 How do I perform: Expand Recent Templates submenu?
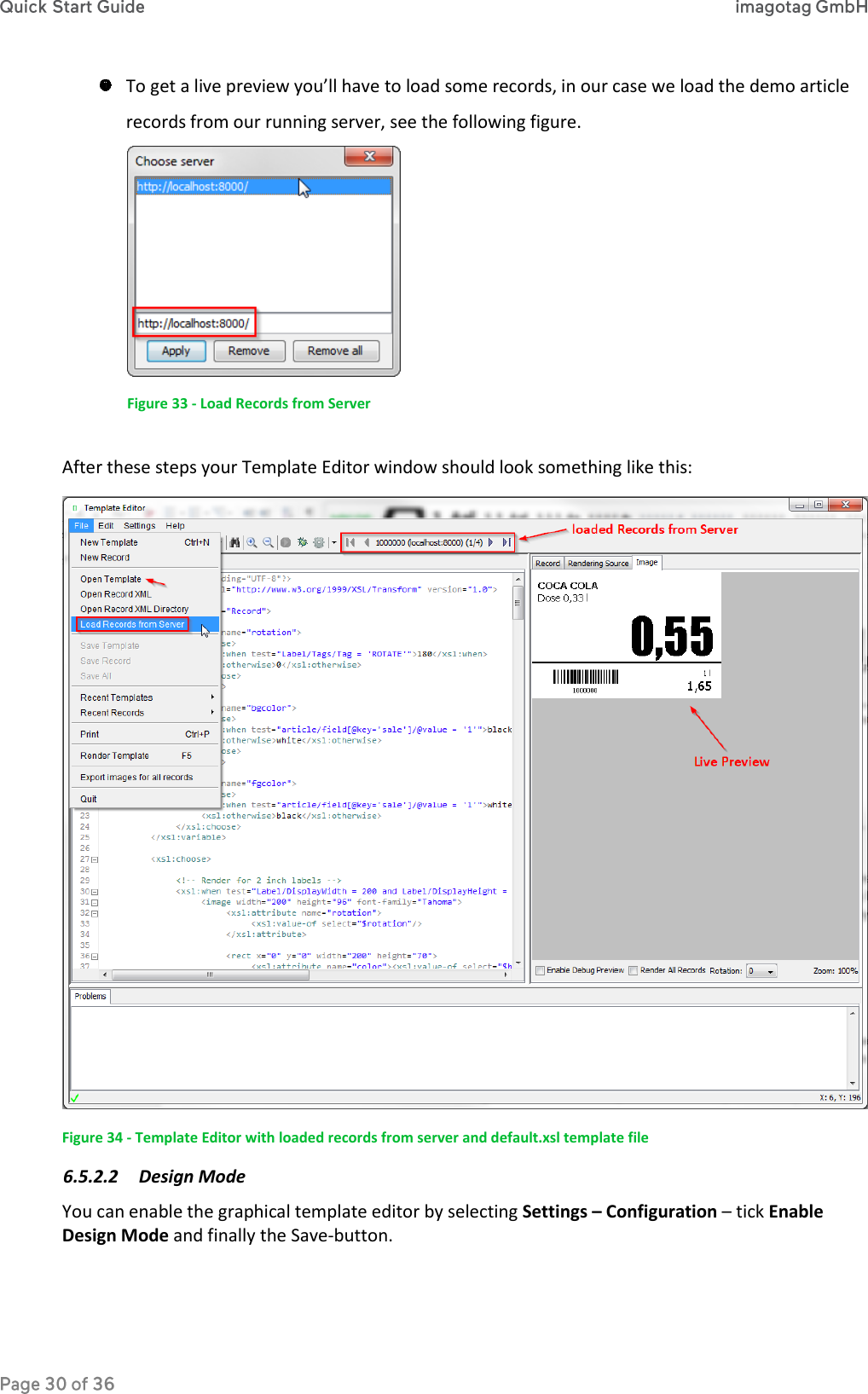[x=145, y=697]
